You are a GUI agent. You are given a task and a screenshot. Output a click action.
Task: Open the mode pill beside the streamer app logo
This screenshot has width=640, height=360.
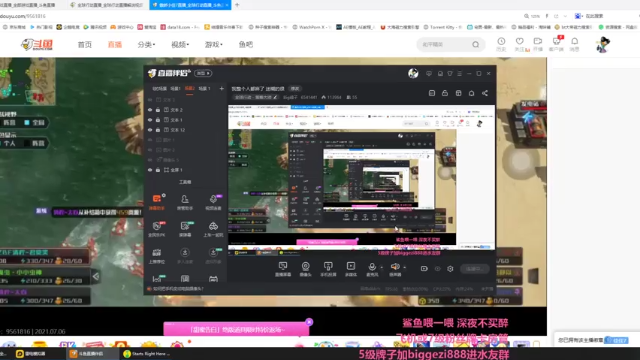point(203,73)
